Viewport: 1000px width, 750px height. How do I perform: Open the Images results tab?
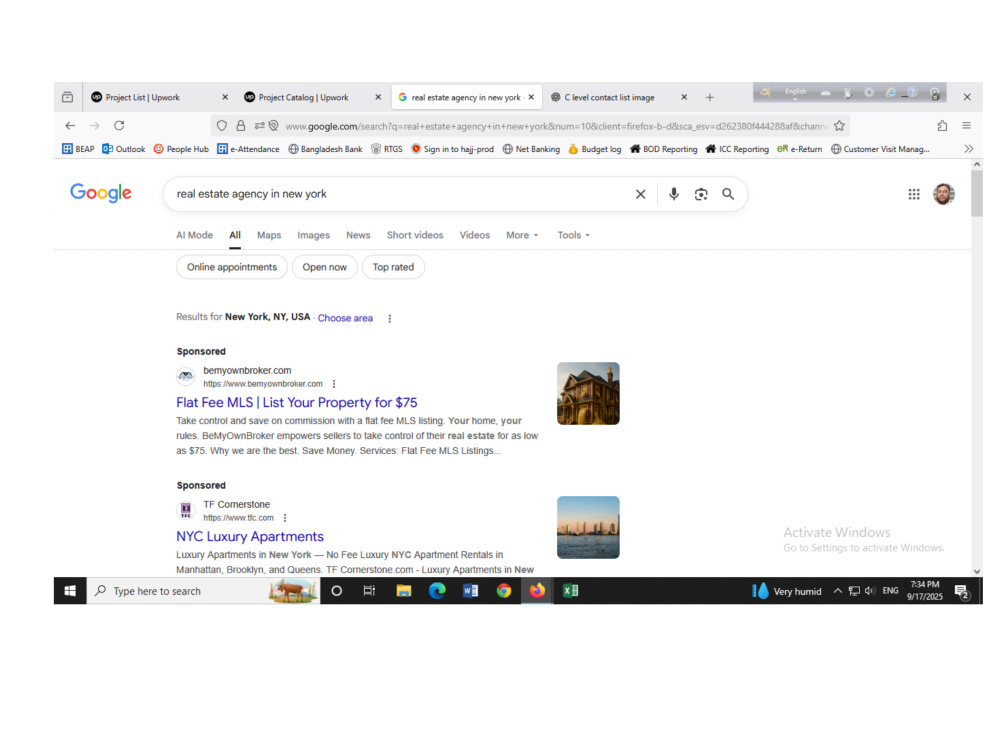[x=313, y=235]
